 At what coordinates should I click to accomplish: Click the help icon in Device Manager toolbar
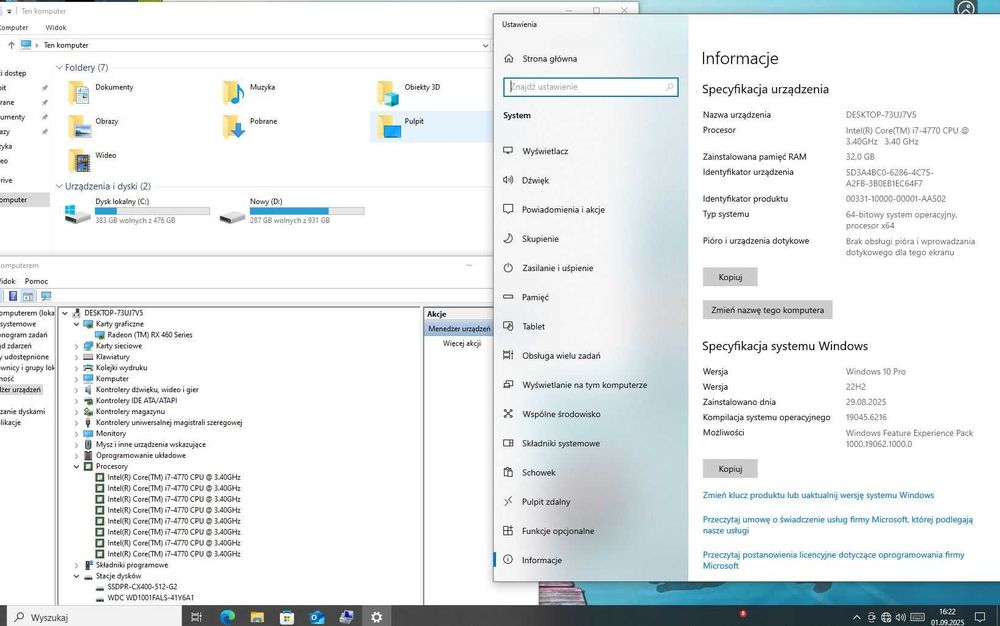(x=13, y=296)
